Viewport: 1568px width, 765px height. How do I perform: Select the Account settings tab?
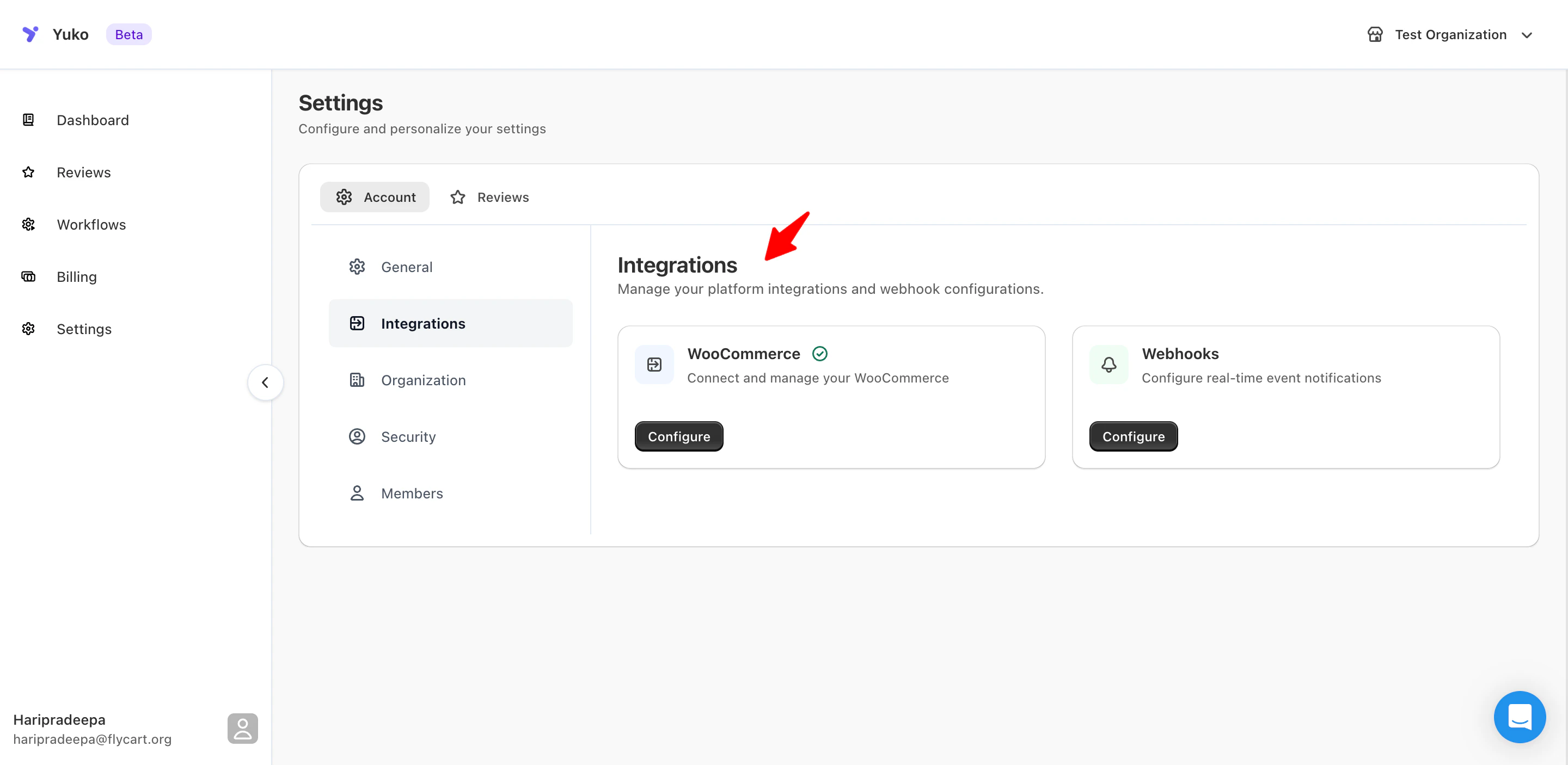(x=375, y=197)
